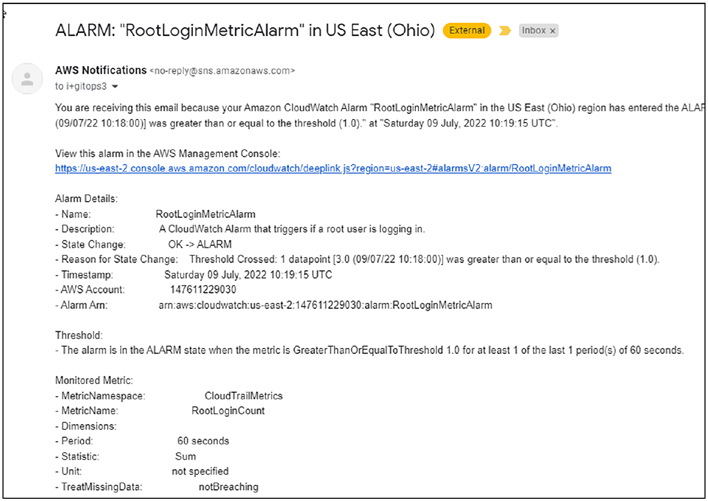Expand recipient details arrow next to i+gitops3
708x501 pixels.
[x=115, y=86]
